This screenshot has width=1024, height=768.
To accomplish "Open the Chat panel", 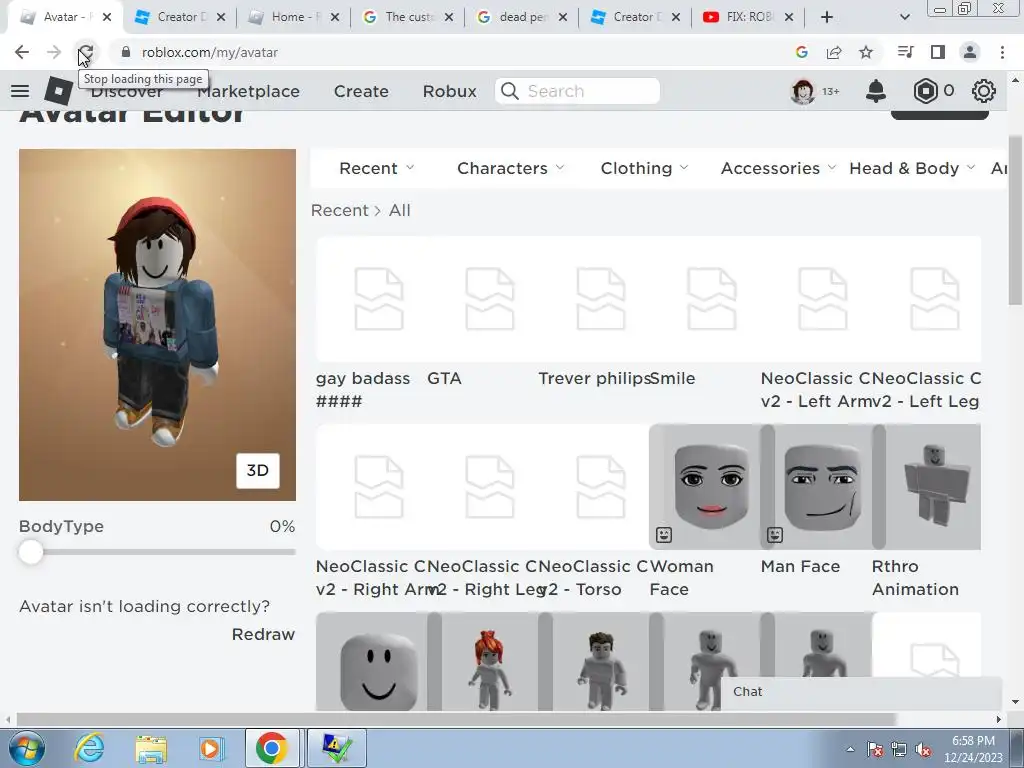I will click(x=861, y=692).
